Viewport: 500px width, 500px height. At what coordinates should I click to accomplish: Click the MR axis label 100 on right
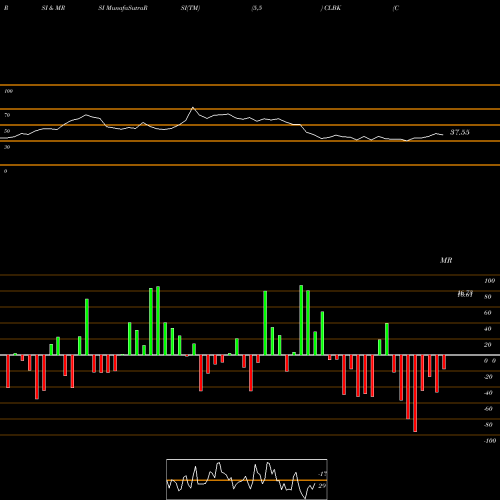click(489, 281)
